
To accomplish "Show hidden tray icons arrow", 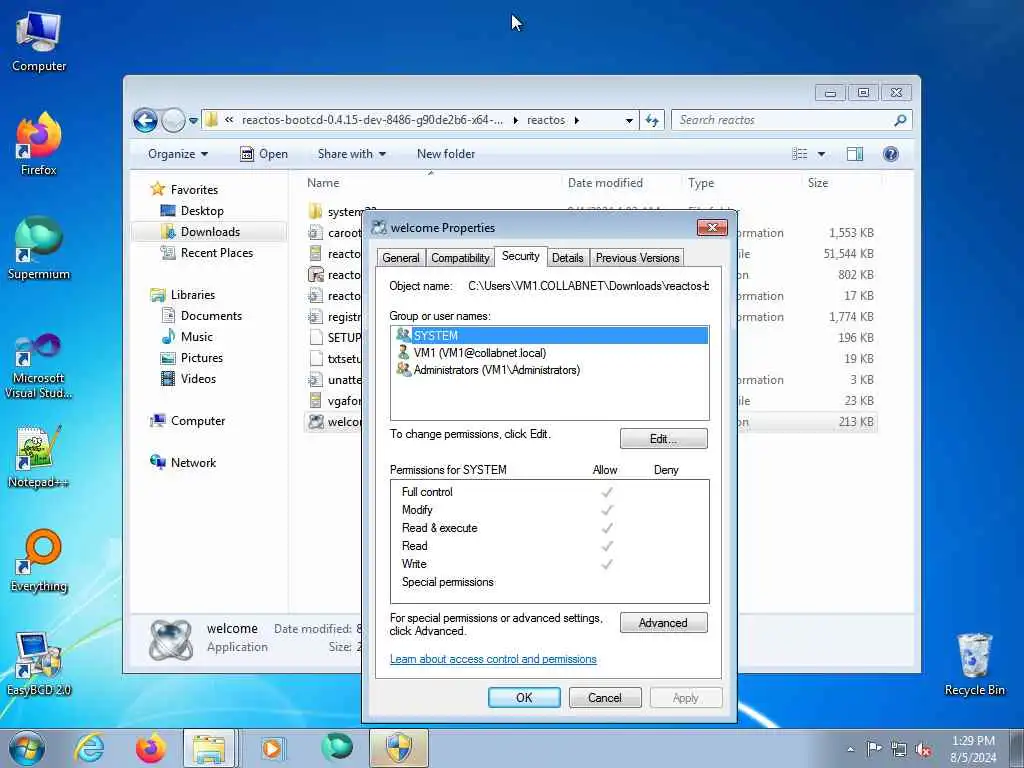I will [x=850, y=749].
